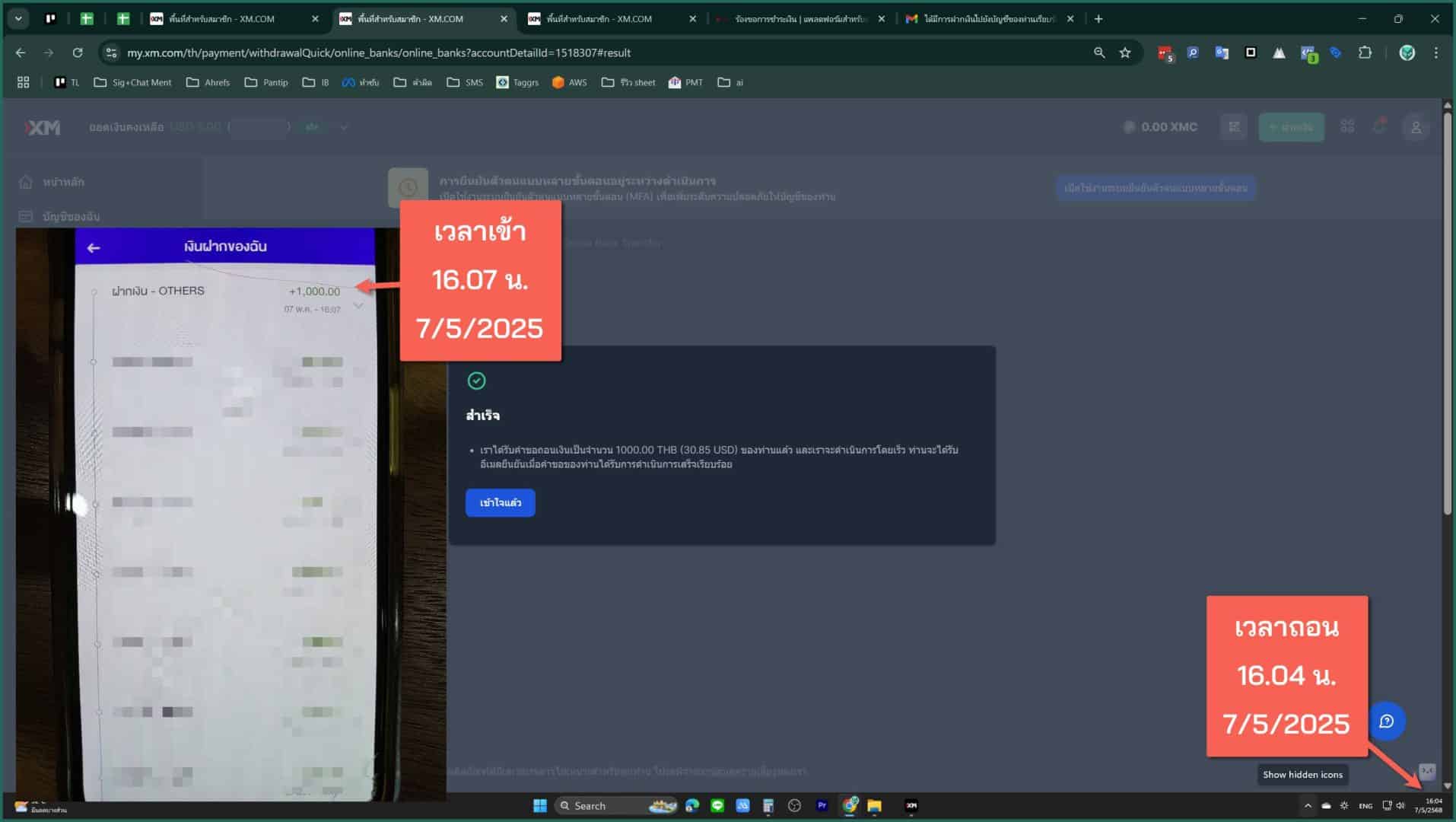Click the ENG language indicator
Image resolution: width=1456 pixels, height=822 pixels.
pos(1365,805)
